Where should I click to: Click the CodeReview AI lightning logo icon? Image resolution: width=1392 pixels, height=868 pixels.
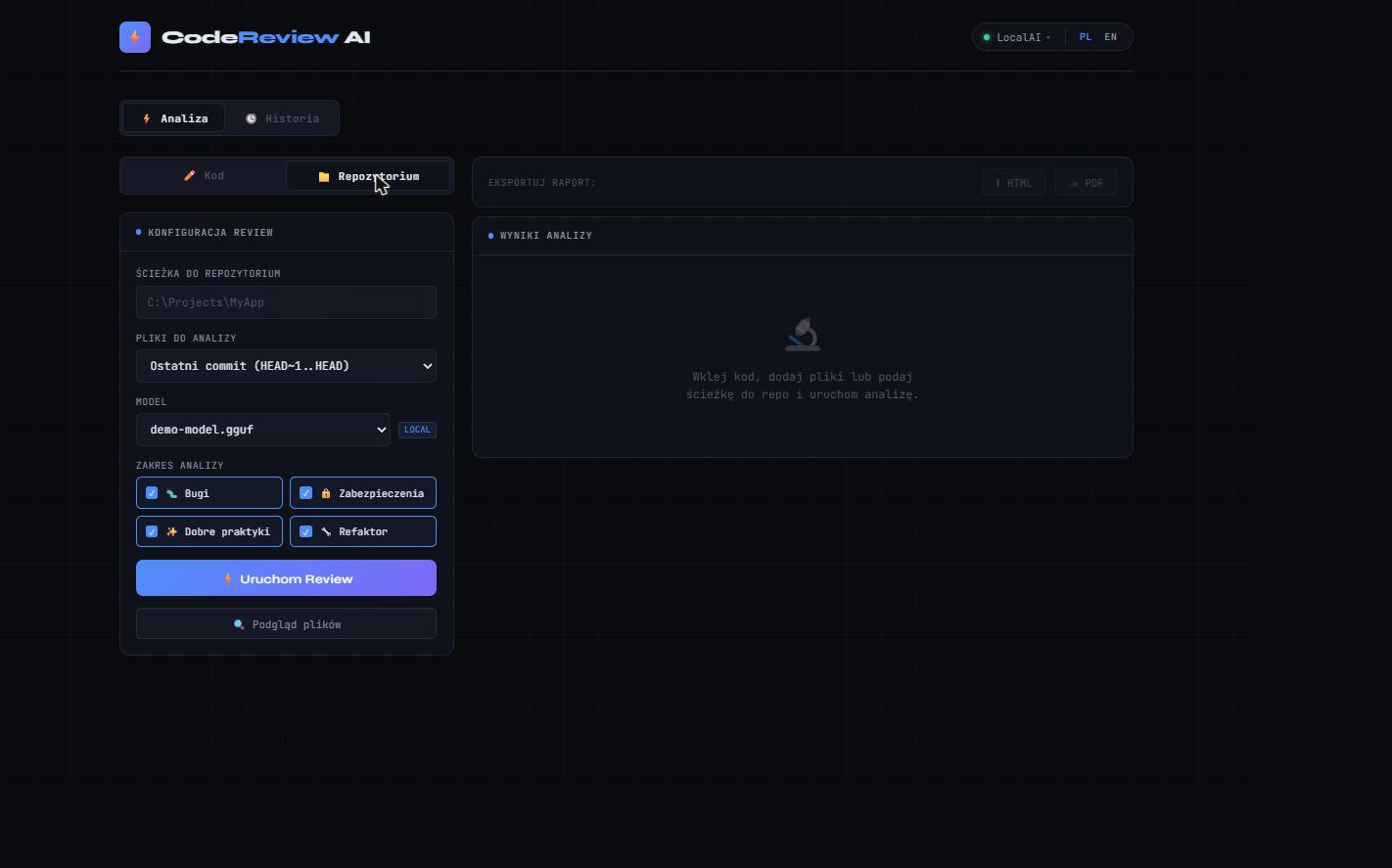135,37
